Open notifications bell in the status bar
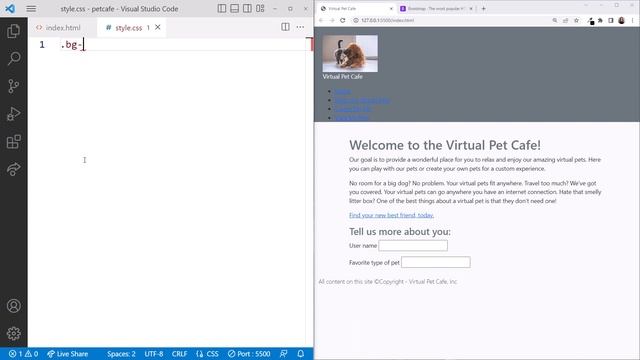640x360 pixels. [301, 354]
